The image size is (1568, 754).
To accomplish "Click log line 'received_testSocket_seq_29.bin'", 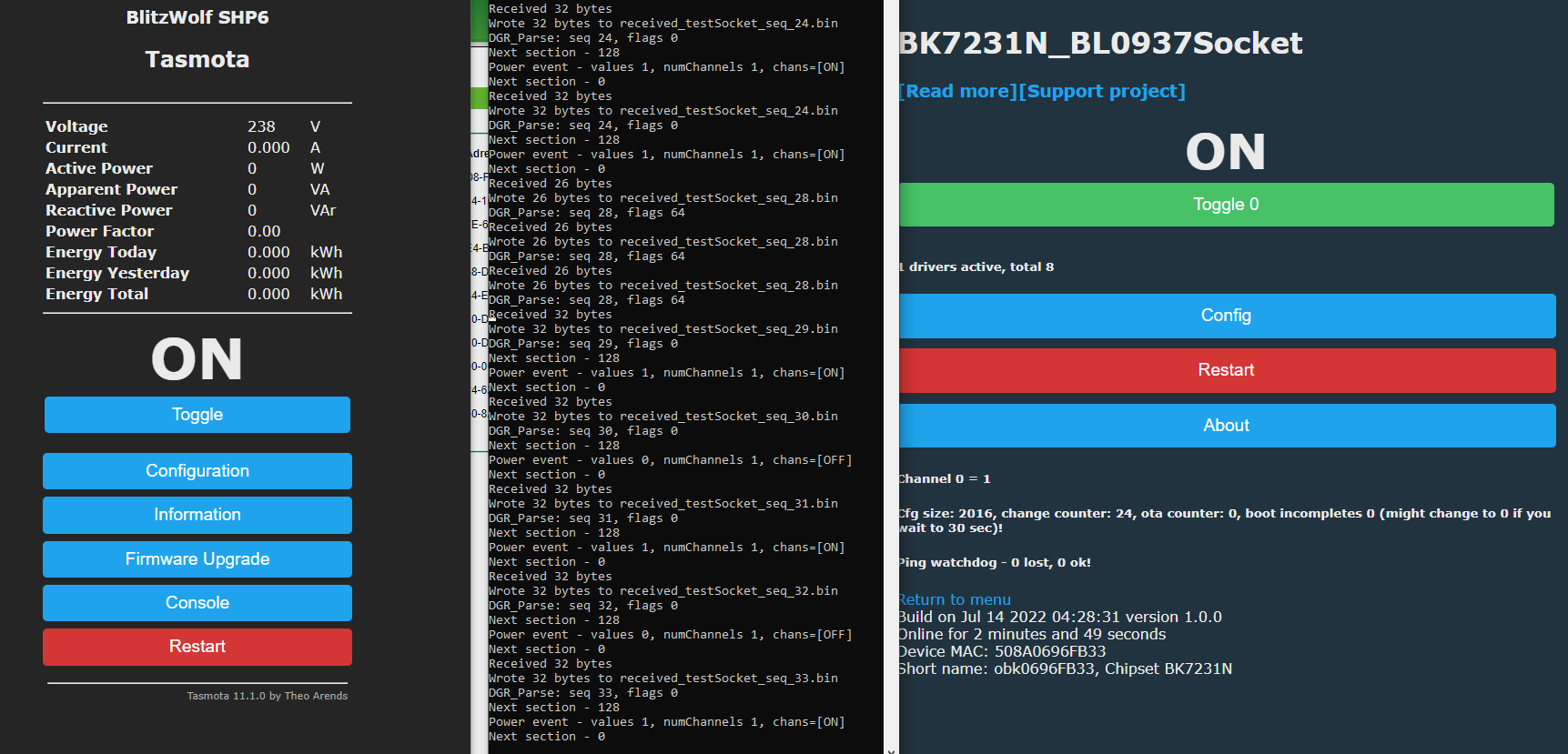I will click(x=663, y=329).
